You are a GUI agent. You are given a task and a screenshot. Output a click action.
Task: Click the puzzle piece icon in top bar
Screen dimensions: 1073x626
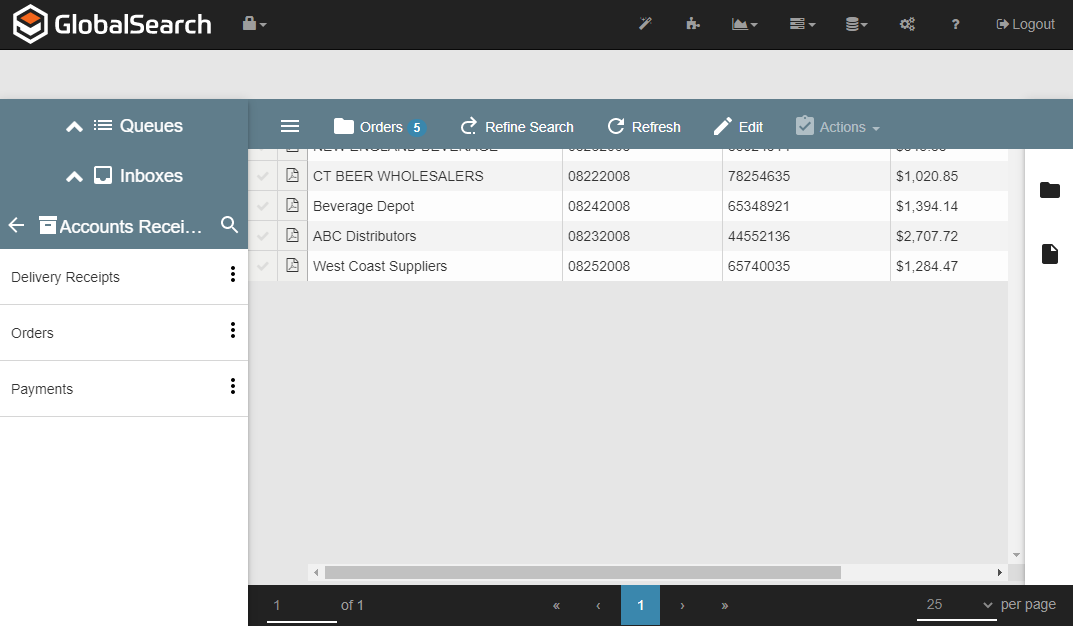pyautogui.click(x=692, y=24)
